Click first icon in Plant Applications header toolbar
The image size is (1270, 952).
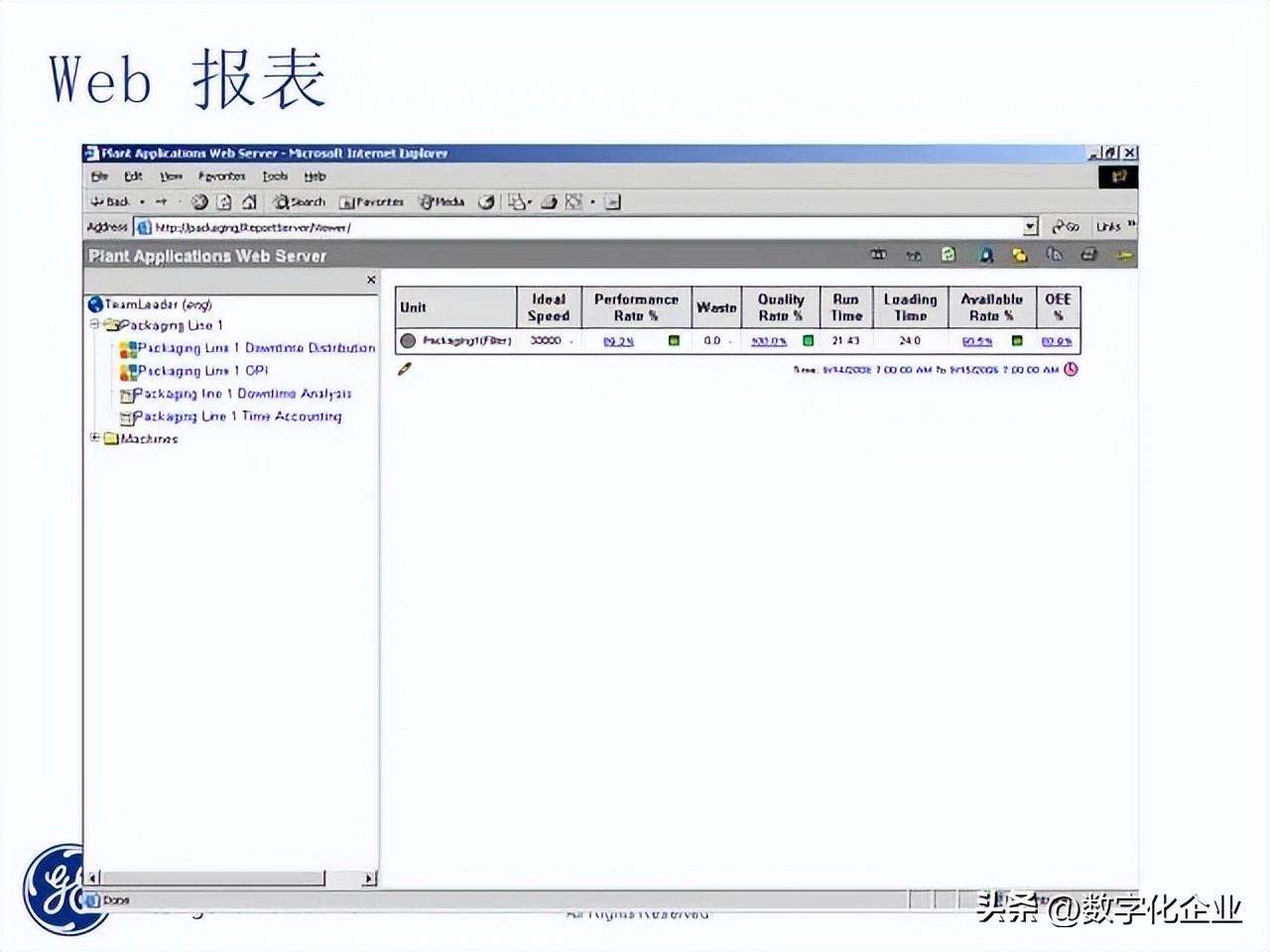tap(878, 255)
